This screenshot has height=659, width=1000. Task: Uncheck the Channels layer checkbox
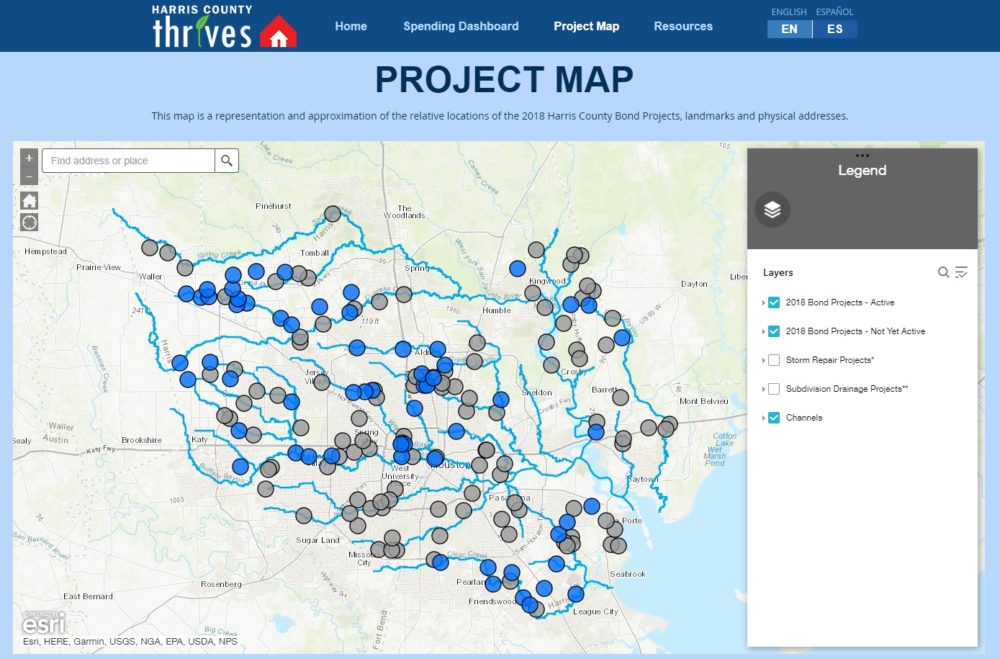pos(774,417)
